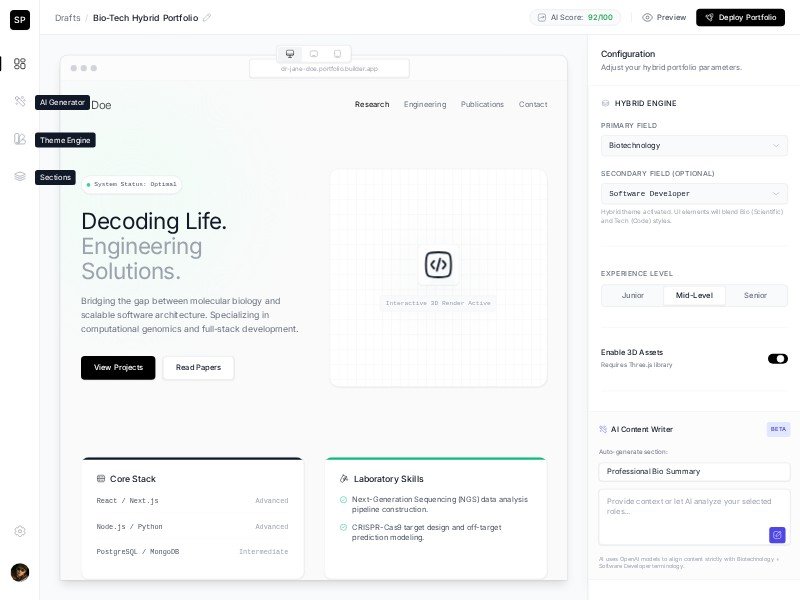Click the purple AI generate content icon
The height and width of the screenshot is (600, 800).
click(x=777, y=535)
